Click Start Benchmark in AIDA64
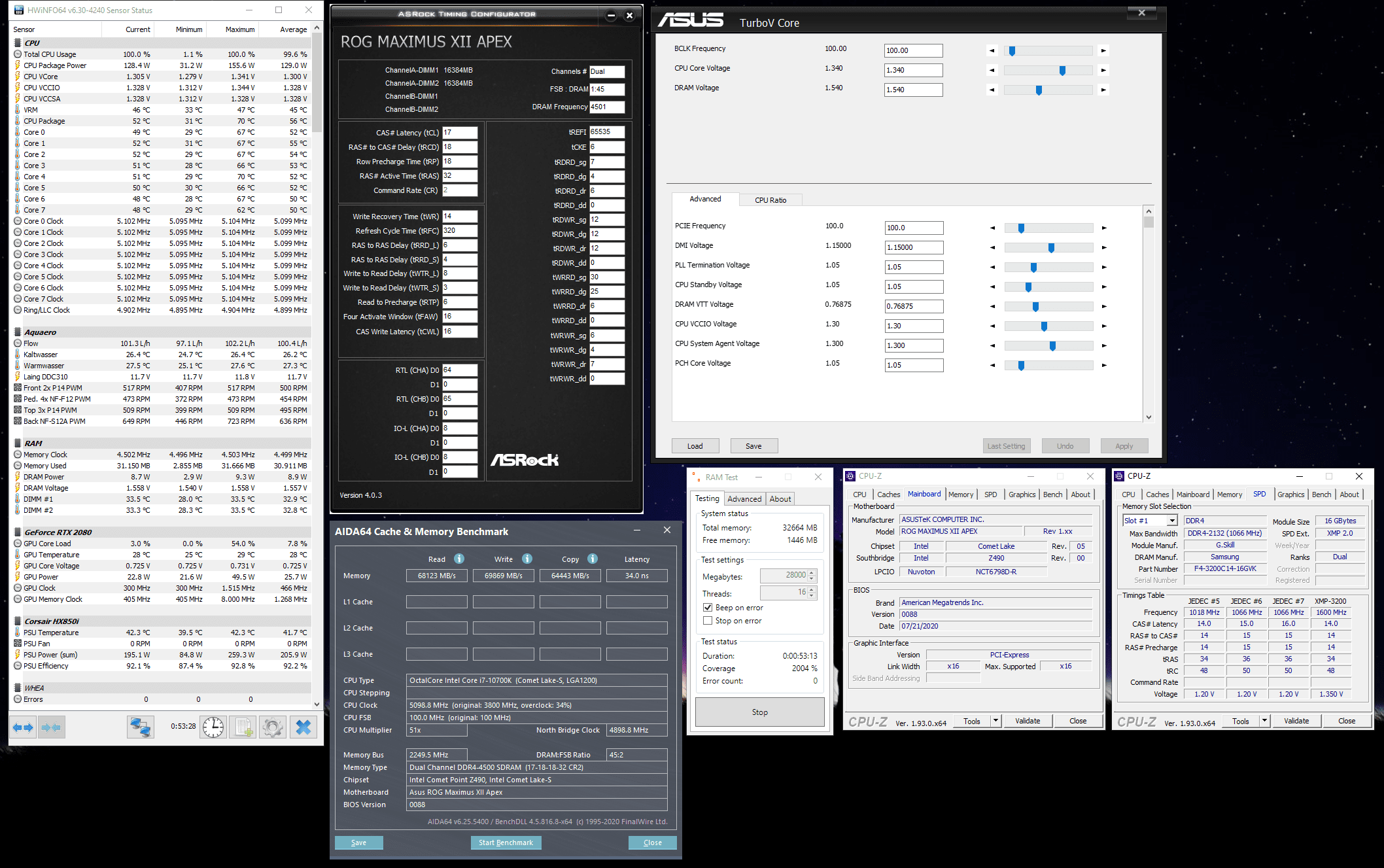Viewport: 1384px width, 868px height. pos(506,842)
